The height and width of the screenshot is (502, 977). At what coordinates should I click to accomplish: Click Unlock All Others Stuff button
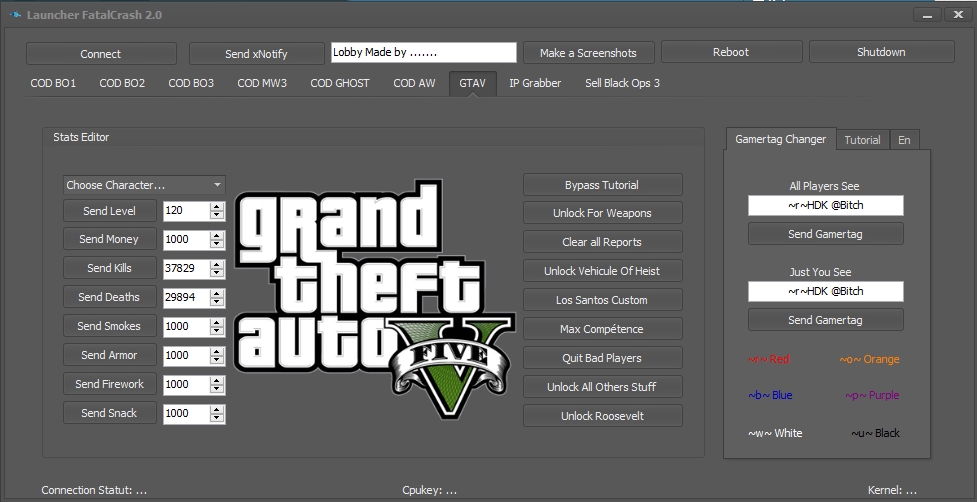(603, 387)
